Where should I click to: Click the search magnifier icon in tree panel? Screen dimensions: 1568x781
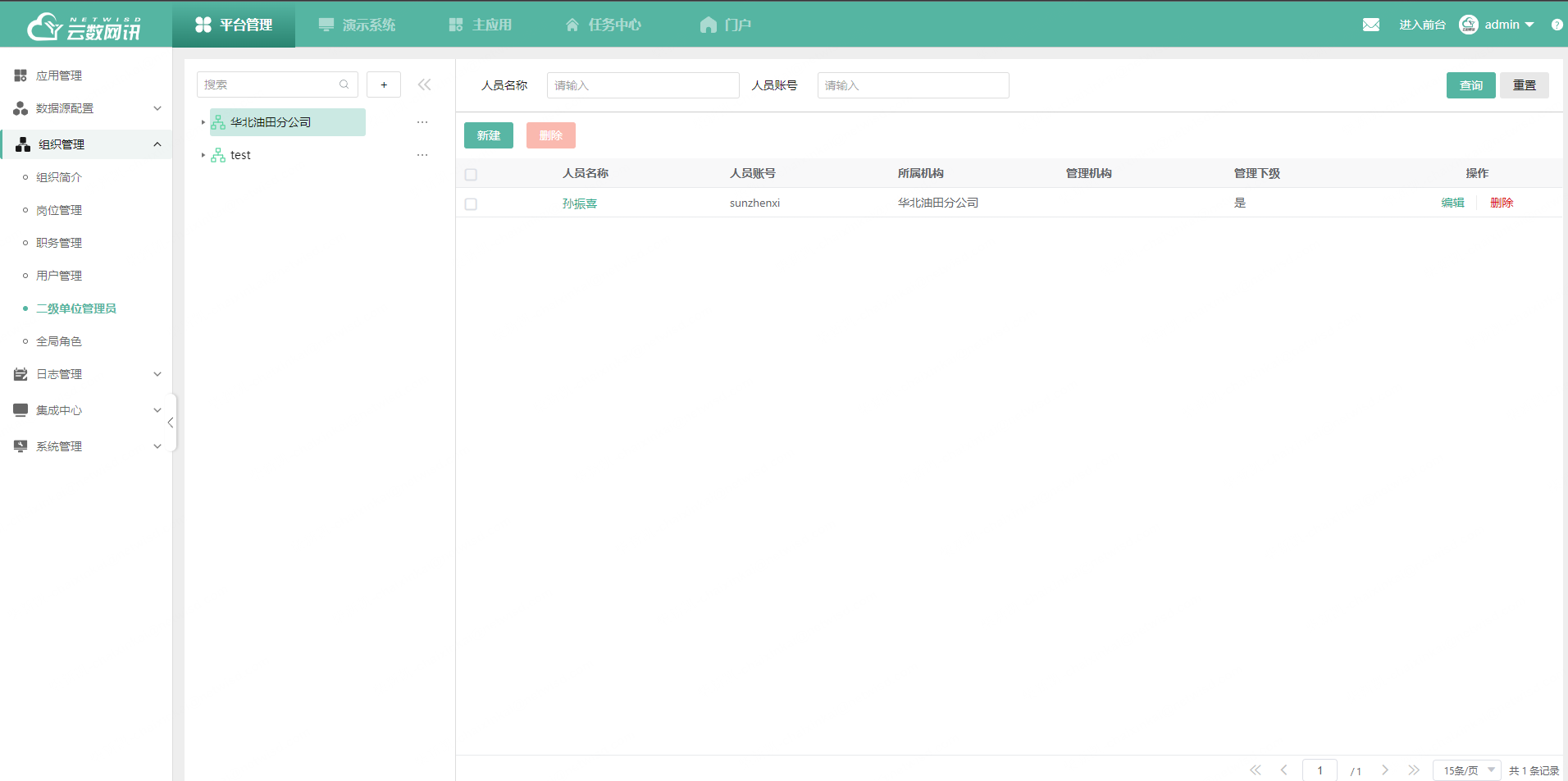coord(344,84)
